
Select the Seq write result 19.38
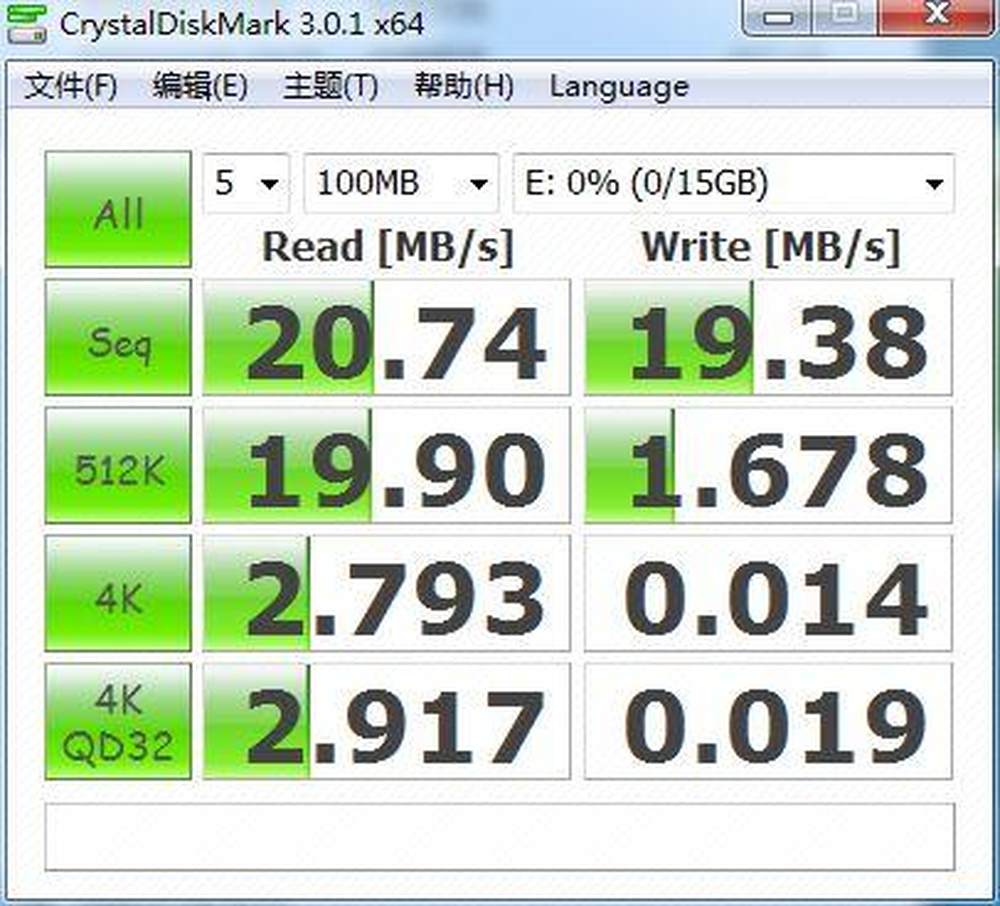click(x=768, y=337)
